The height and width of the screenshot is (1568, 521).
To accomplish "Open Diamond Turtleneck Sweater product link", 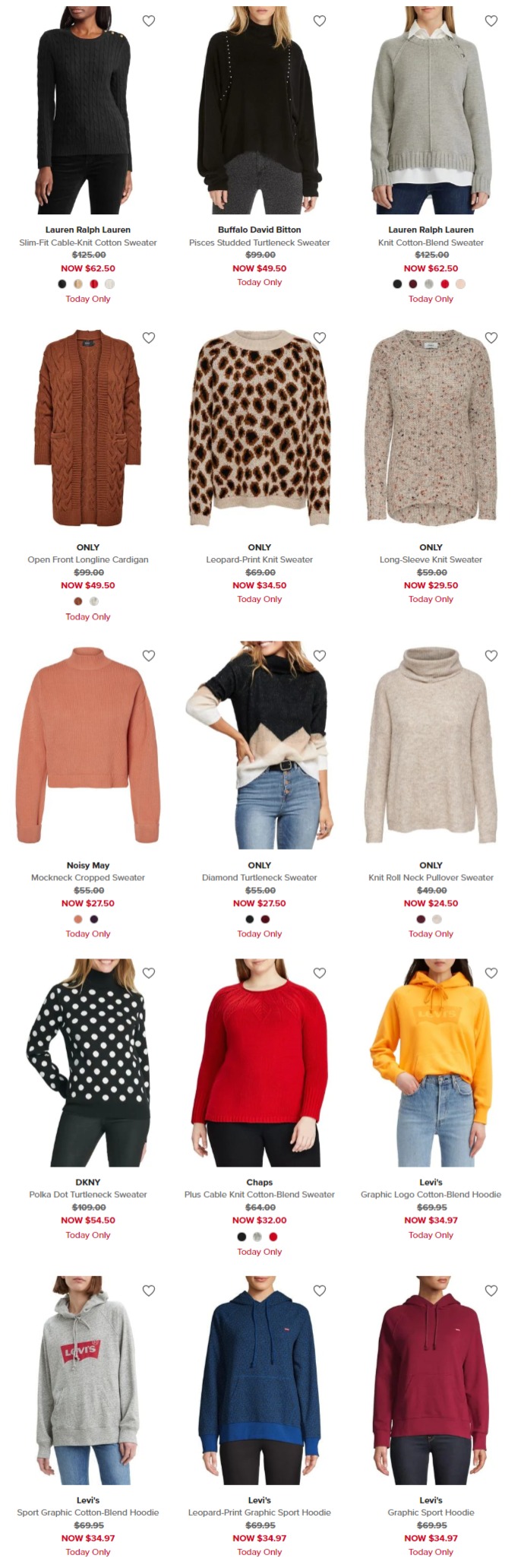I will [260, 877].
